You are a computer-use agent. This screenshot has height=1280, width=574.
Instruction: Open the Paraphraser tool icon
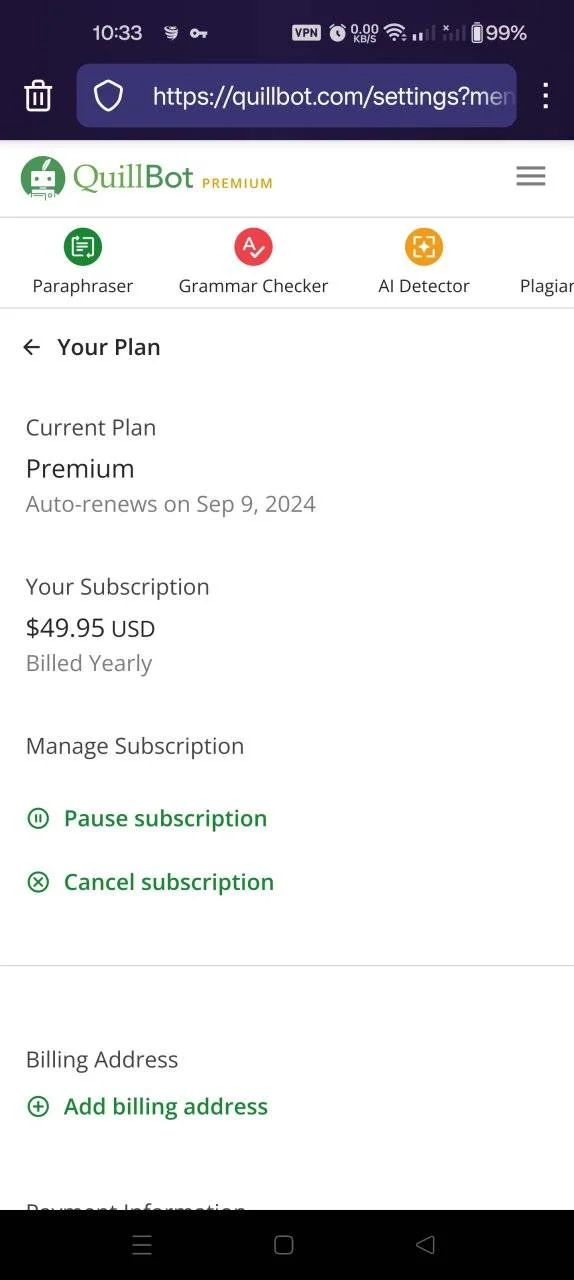pyautogui.click(x=83, y=246)
